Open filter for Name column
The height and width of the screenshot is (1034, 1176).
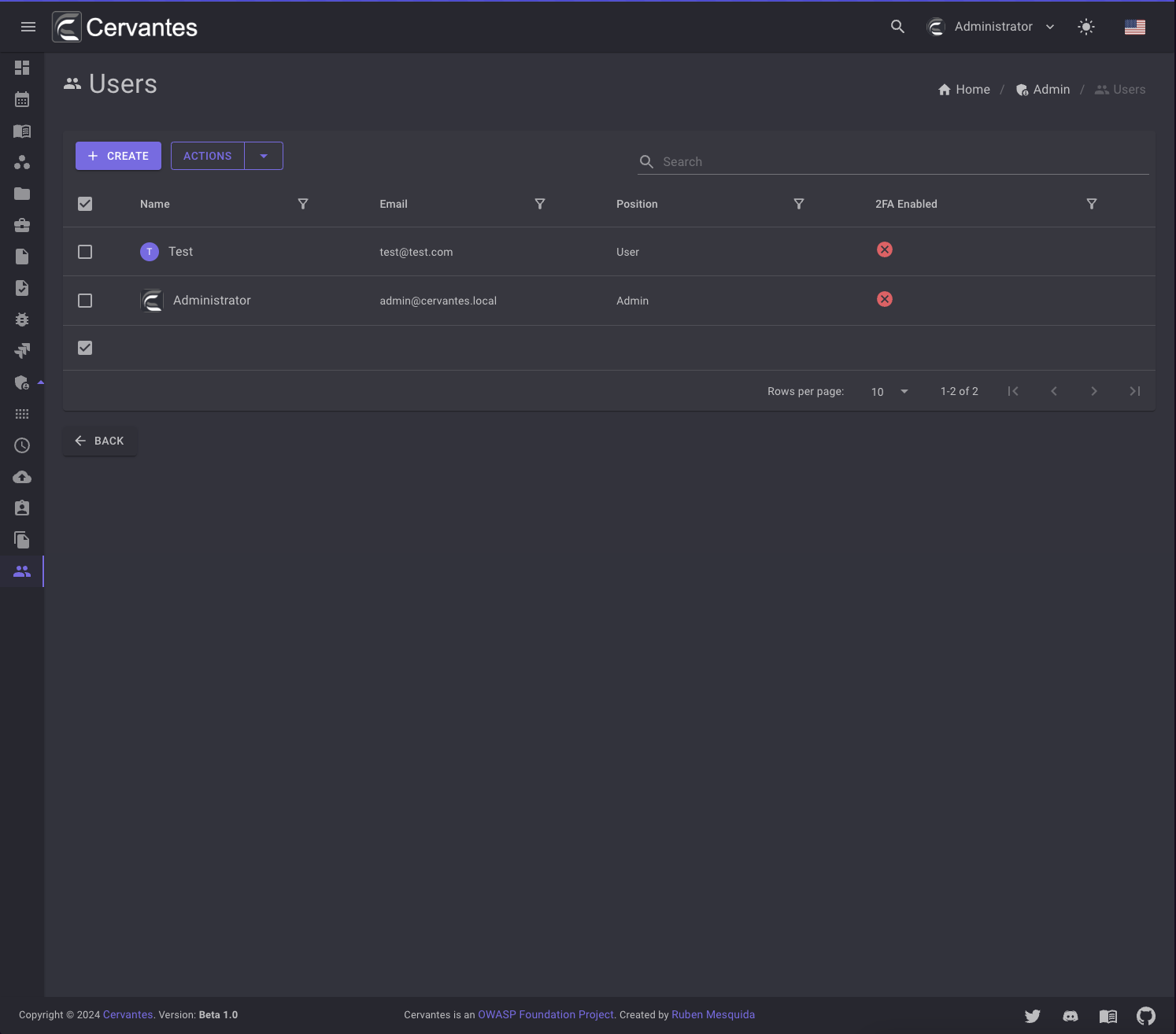click(x=303, y=204)
